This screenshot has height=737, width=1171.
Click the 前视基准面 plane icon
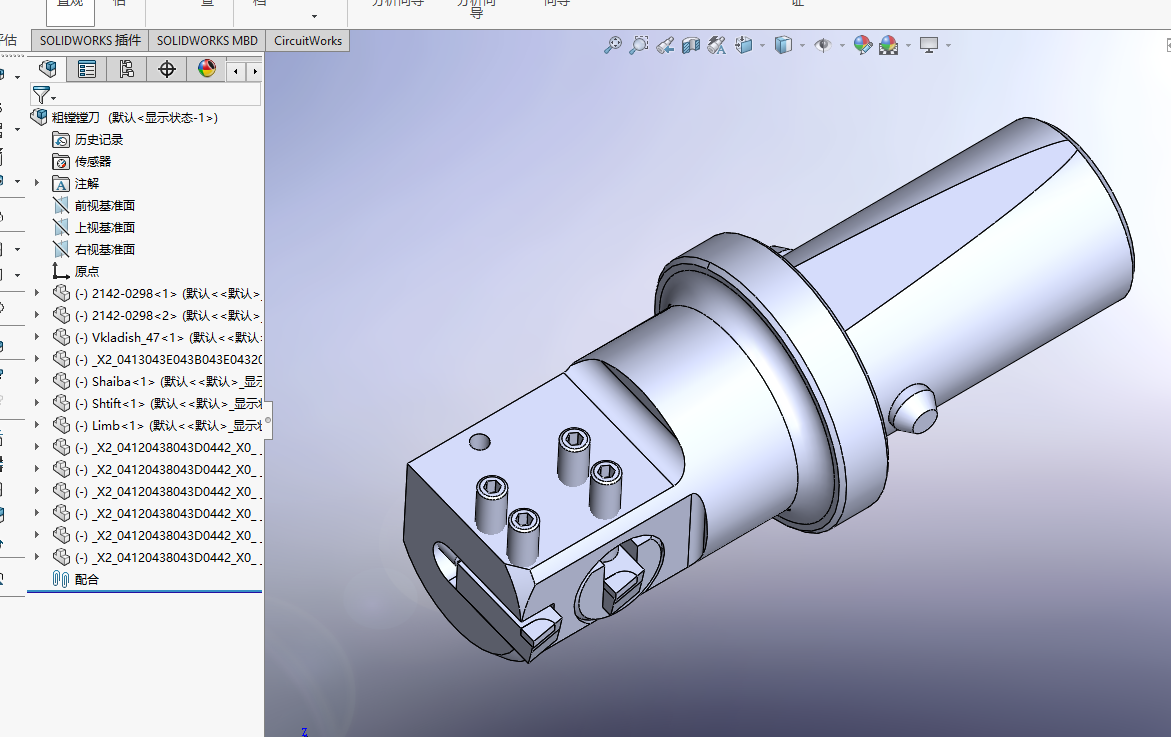[x=61, y=205]
